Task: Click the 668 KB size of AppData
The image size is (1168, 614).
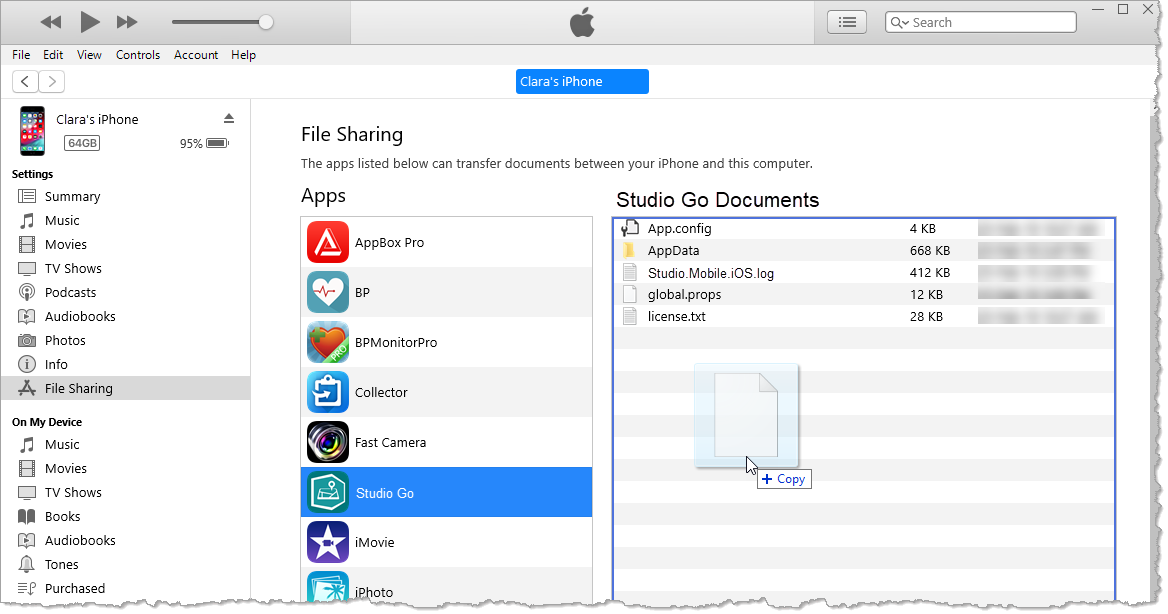Action: [930, 251]
